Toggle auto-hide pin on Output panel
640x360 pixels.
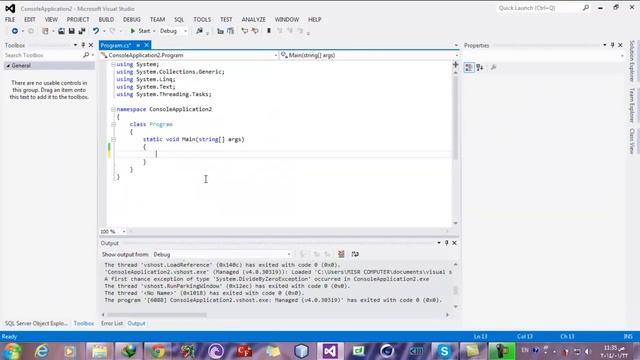click(x=447, y=243)
